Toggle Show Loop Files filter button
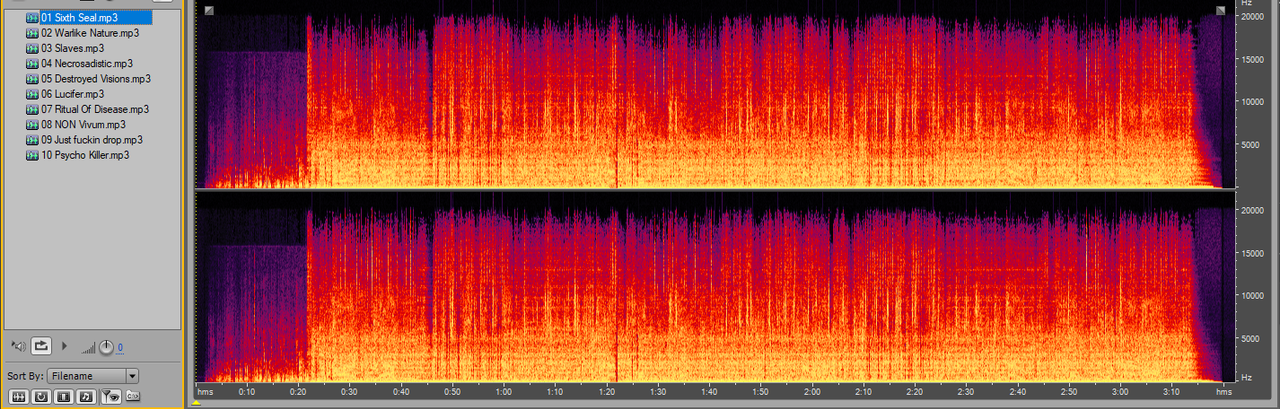This screenshot has height=409, width=1280. click(41, 397)
